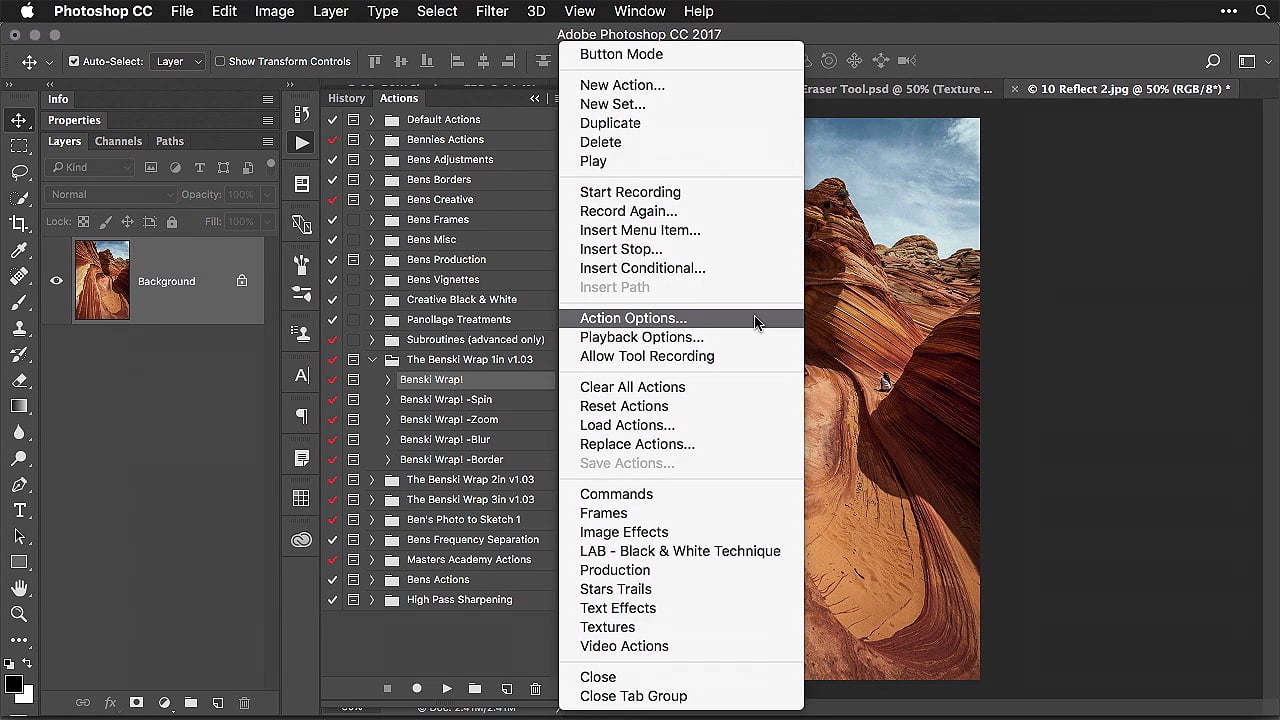
Task: Open Creative Cloud Libraries panel icon
Action: tap(301, 540)
